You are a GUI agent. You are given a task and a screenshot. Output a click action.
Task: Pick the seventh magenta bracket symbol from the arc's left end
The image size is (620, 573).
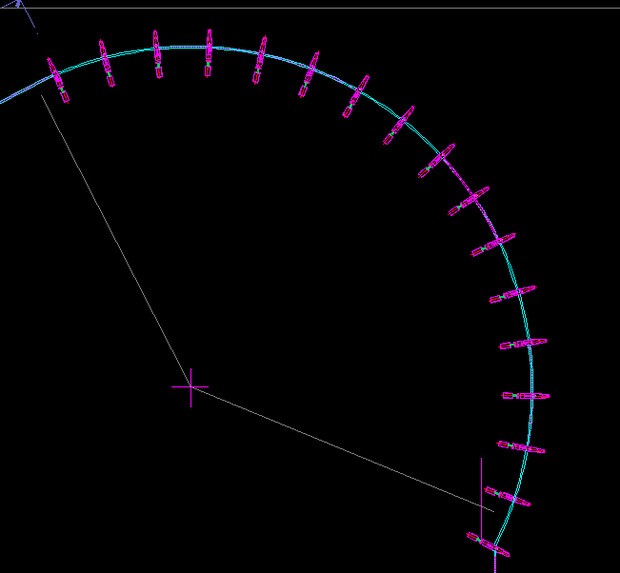coord(355,96)
